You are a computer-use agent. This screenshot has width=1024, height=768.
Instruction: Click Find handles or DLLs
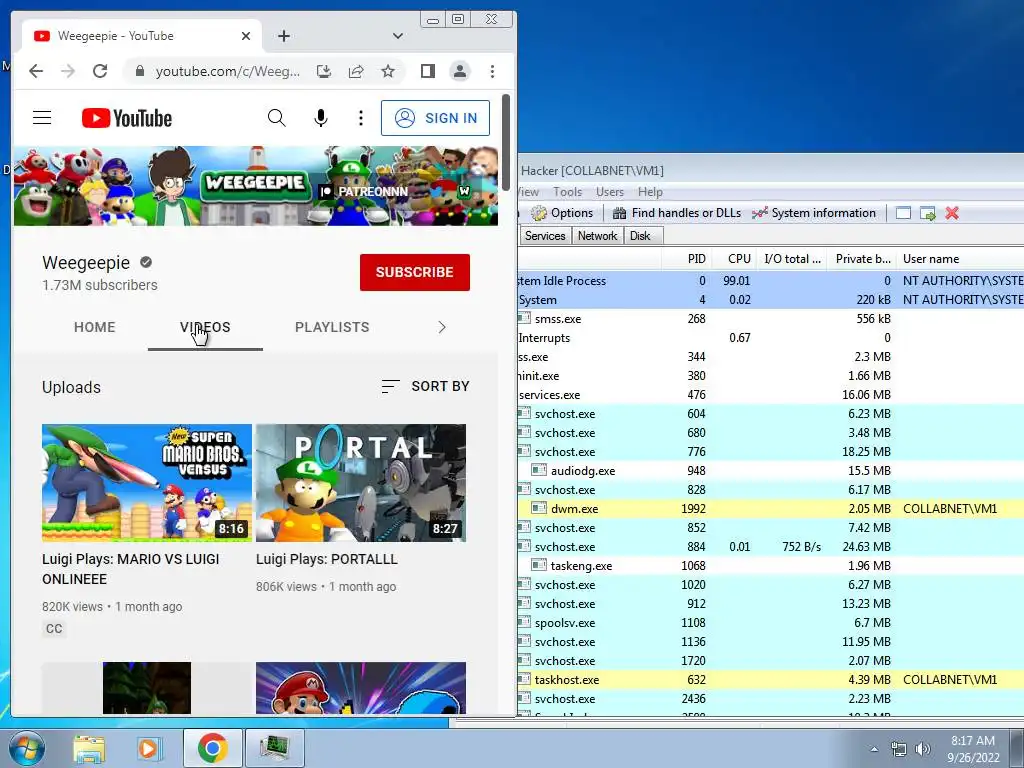click(676, 213)
